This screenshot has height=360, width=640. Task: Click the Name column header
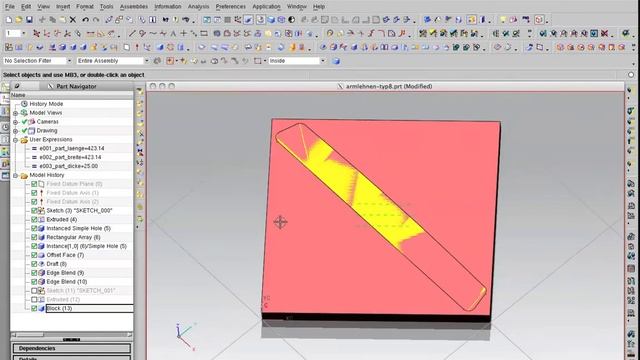tap(72, 95)
